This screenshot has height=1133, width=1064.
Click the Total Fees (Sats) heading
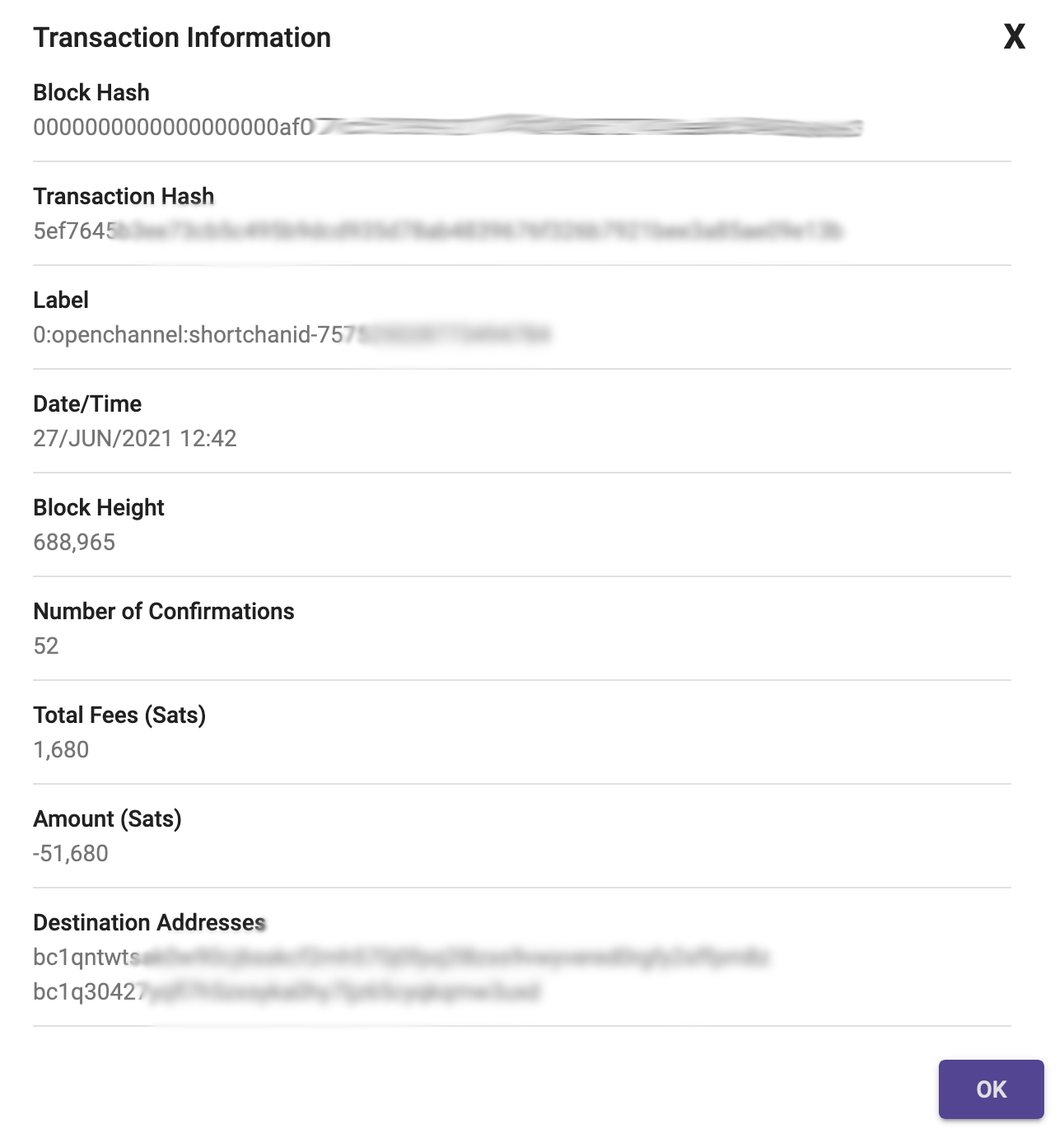pyautogui.click(x=119, y=715)
